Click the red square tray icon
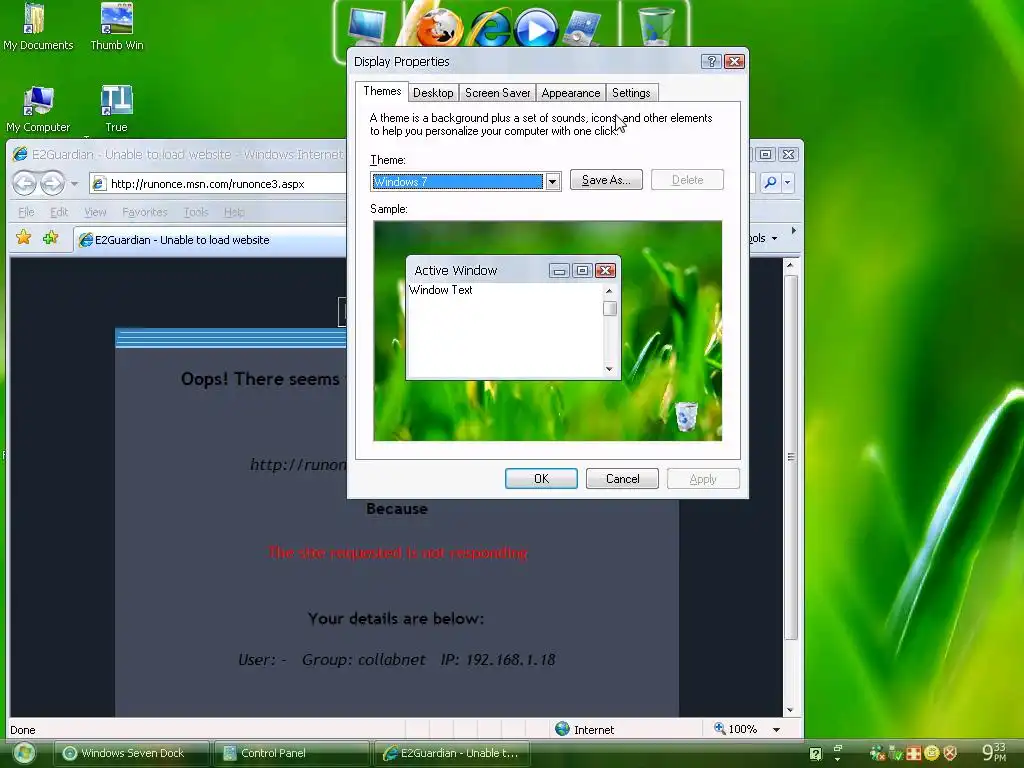This screenshot has width=1024, height=768. (914, 753)
